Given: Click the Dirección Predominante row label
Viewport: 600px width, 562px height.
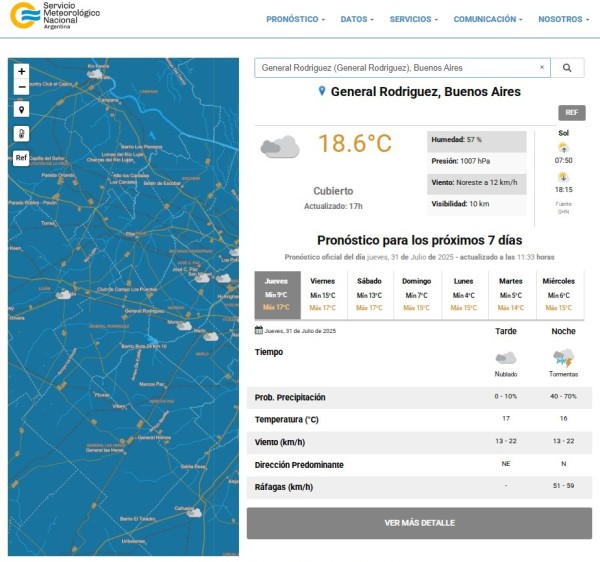Looking at the screenshot, I should [299, 465].
